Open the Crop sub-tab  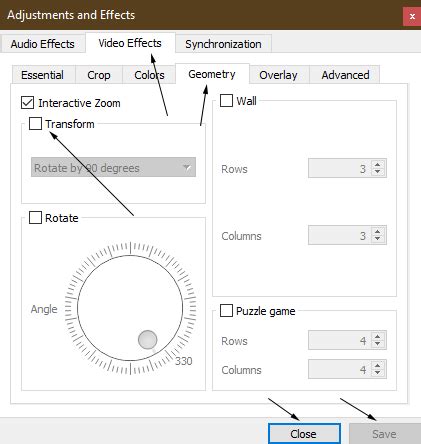[x=99, y=75]
